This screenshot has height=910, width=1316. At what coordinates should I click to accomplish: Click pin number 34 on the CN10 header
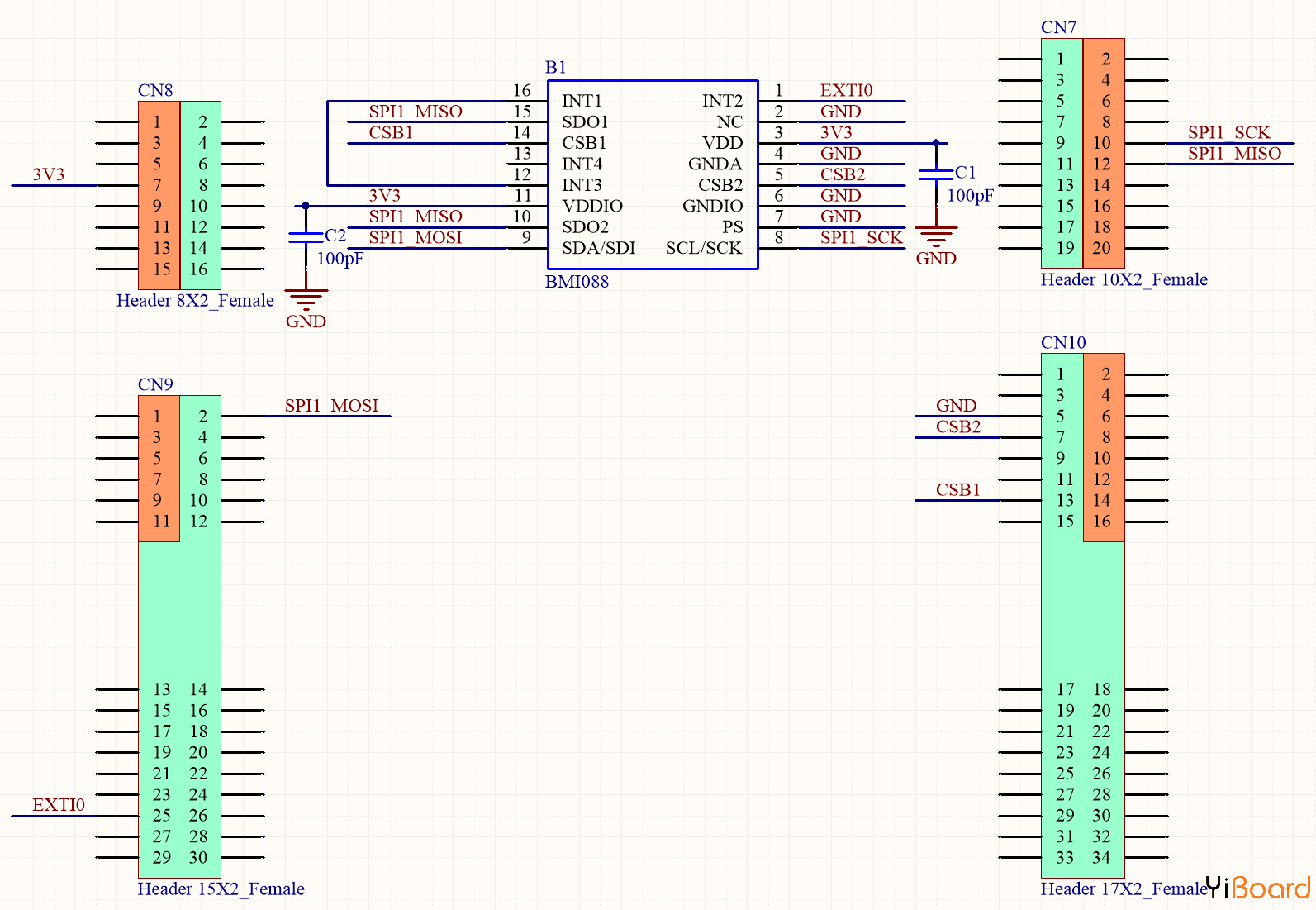coord(1101,858)
